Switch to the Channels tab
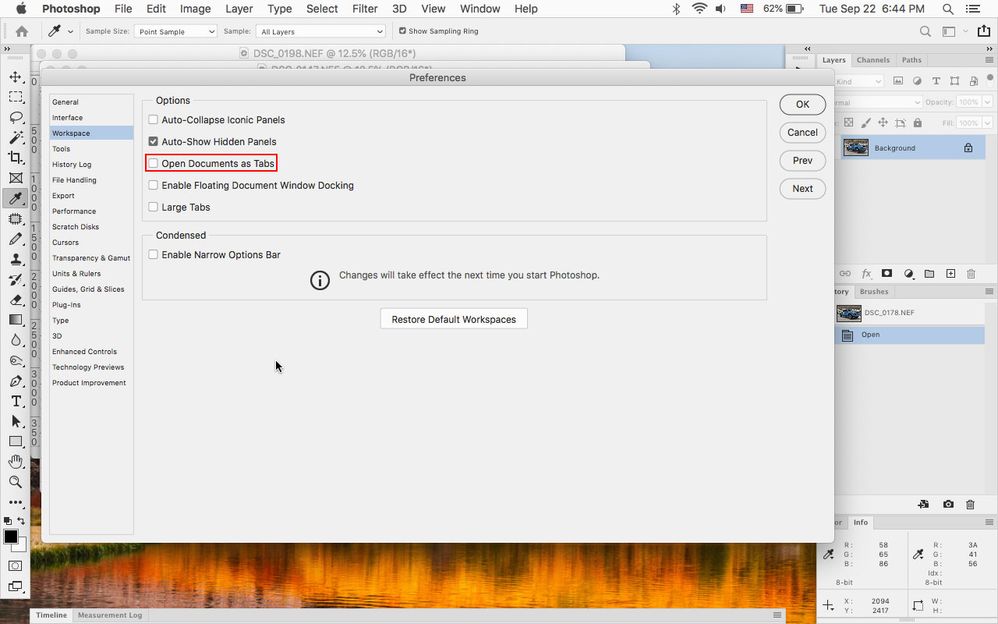The height and width of the screenshot is (624, 998). coord(873,60)
